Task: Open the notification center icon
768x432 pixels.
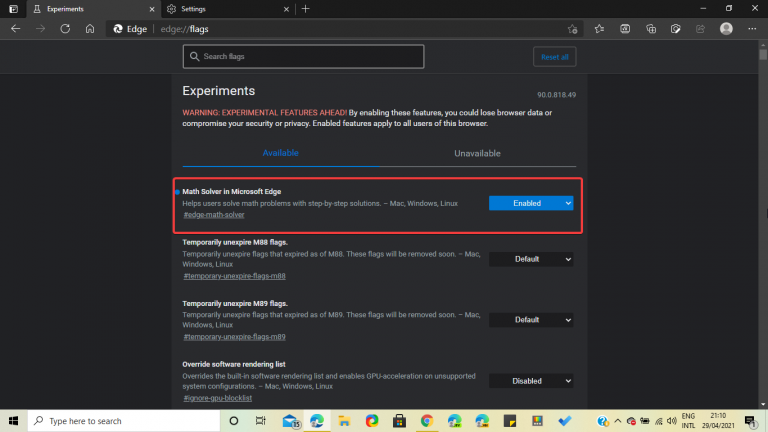Action: [750, 421]
